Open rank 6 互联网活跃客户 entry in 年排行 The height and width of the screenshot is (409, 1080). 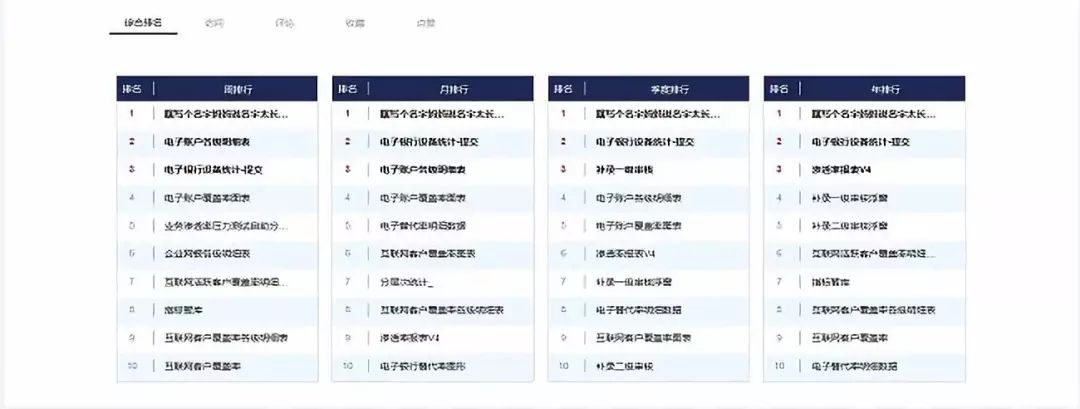click(x=874, y=253)
